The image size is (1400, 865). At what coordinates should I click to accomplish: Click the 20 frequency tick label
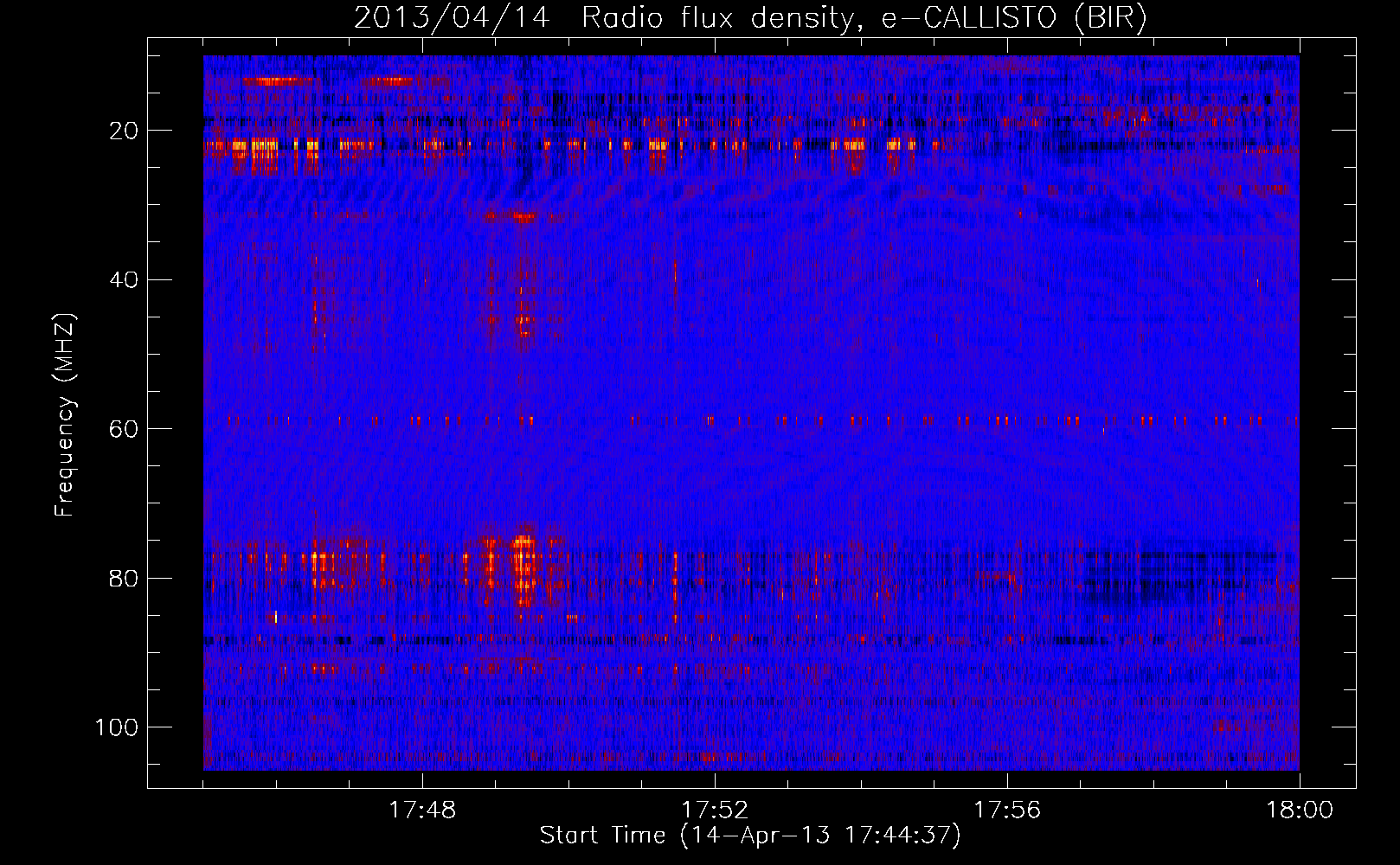pos(125,131)
